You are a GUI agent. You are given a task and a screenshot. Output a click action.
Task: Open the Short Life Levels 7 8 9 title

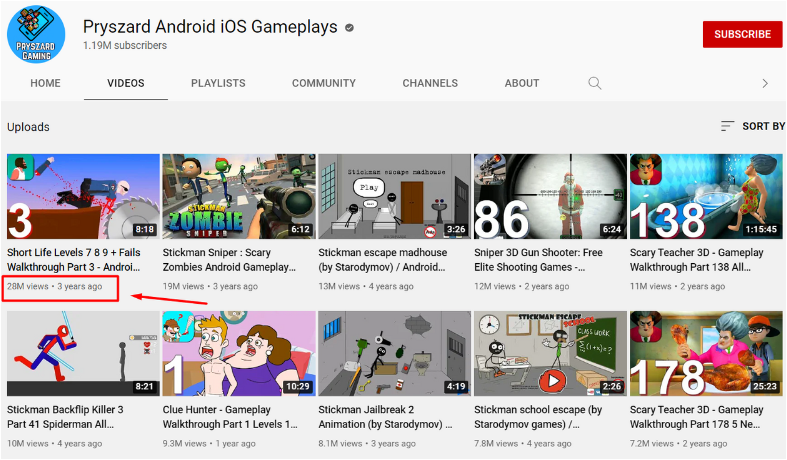[74, 260]
